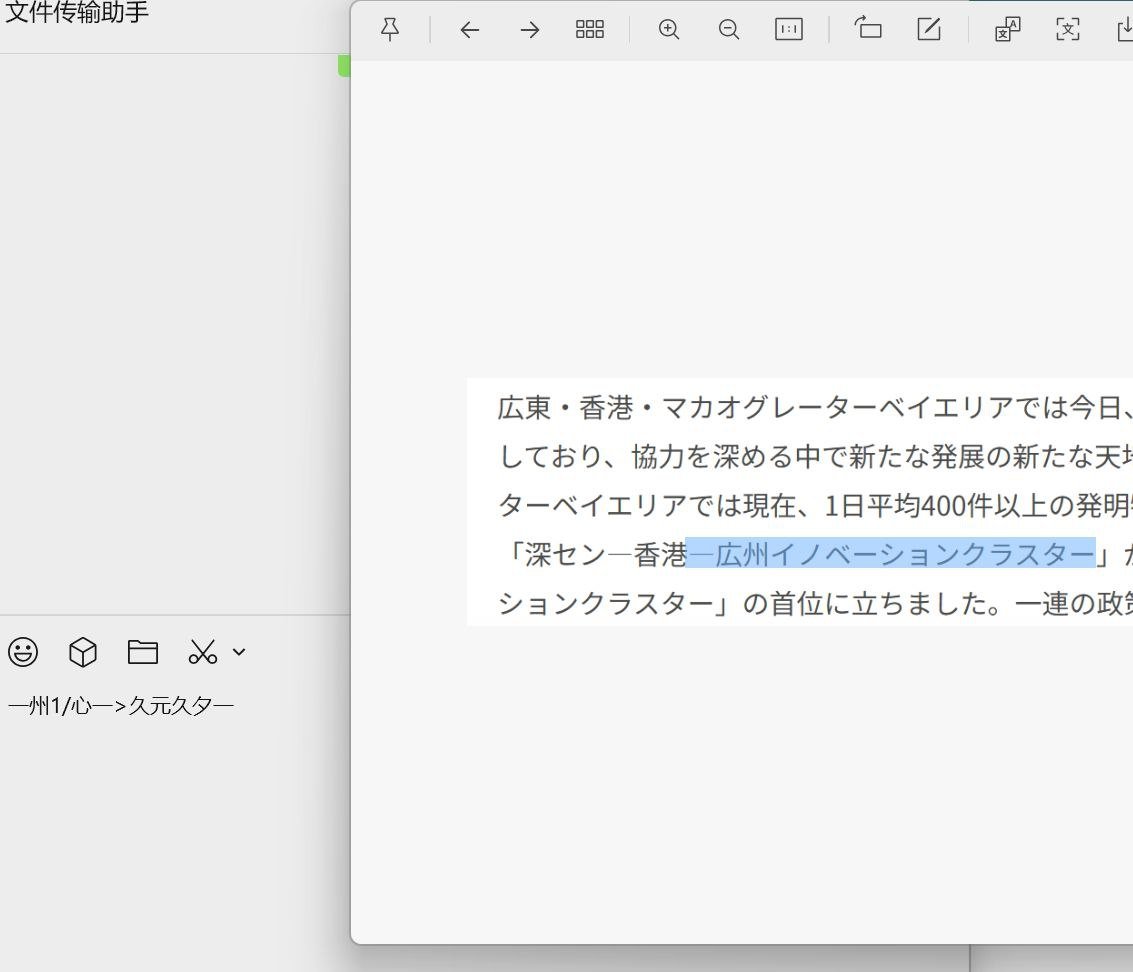Click the text 「深セン—香港
This screenshot has height=972, width=1133.
(x=593, y=554)
